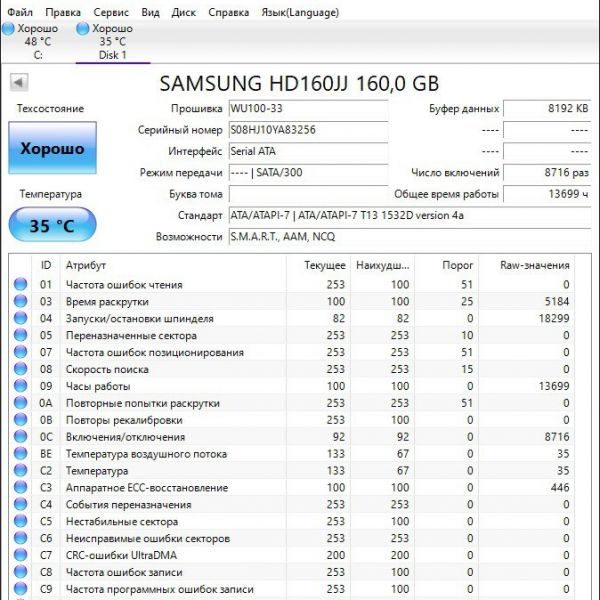600x600 pixels.
Task: Open the Правка menu
Action: (63, 12)
